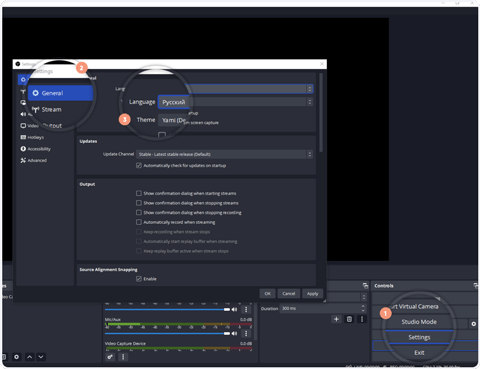Click the Video Capture Device mixer label
The height and width of the screenshot is (369, 480).
click(125, 343)
